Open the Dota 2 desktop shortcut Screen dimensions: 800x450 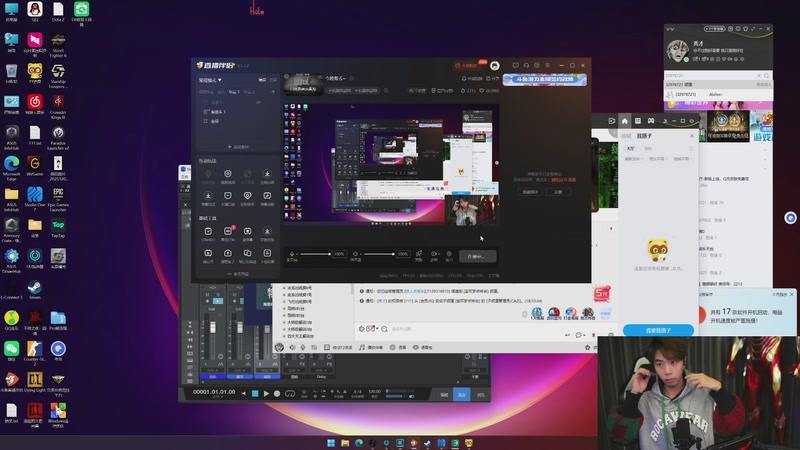point(58,11)
